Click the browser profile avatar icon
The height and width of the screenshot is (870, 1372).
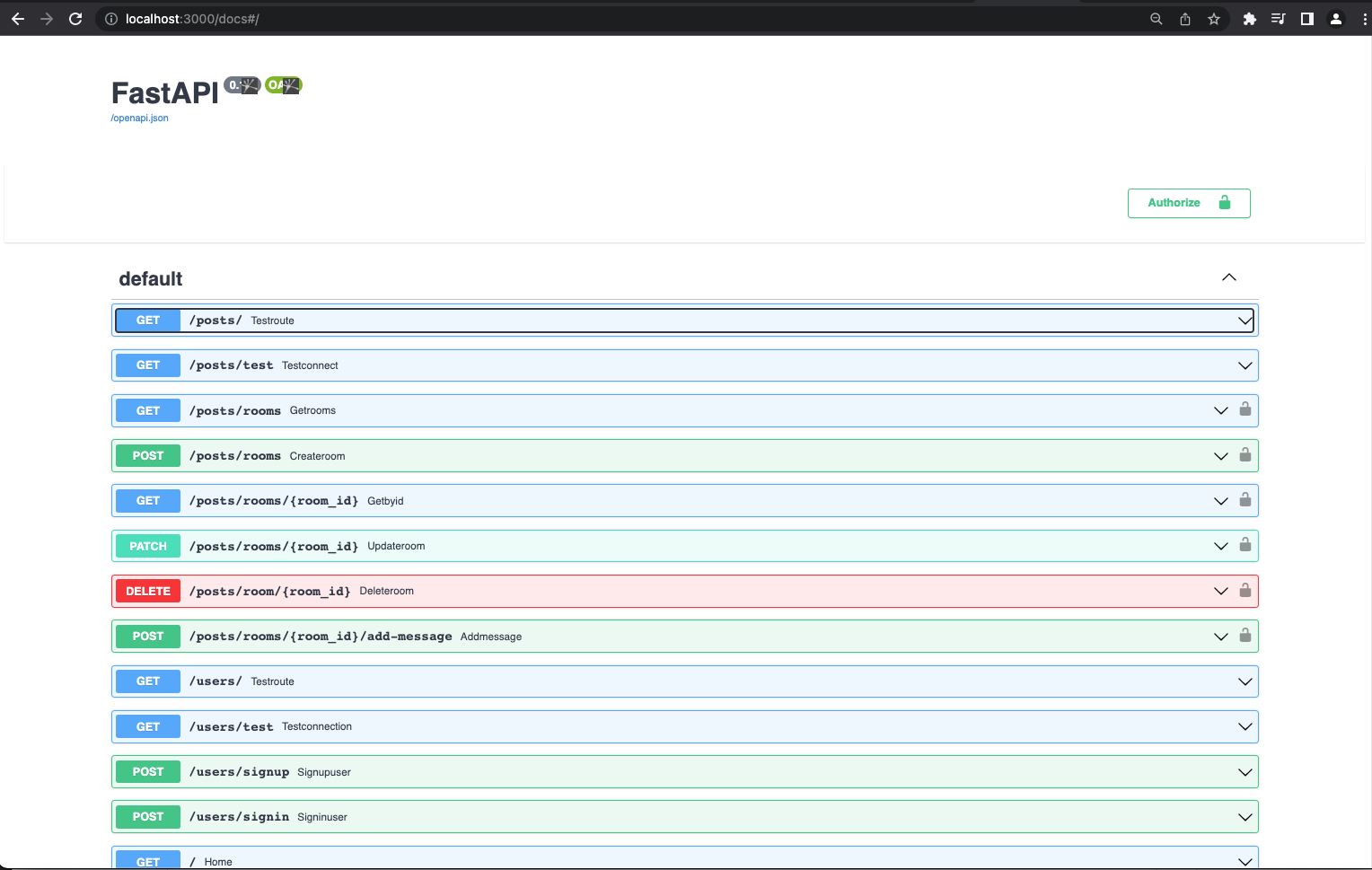1335,18
